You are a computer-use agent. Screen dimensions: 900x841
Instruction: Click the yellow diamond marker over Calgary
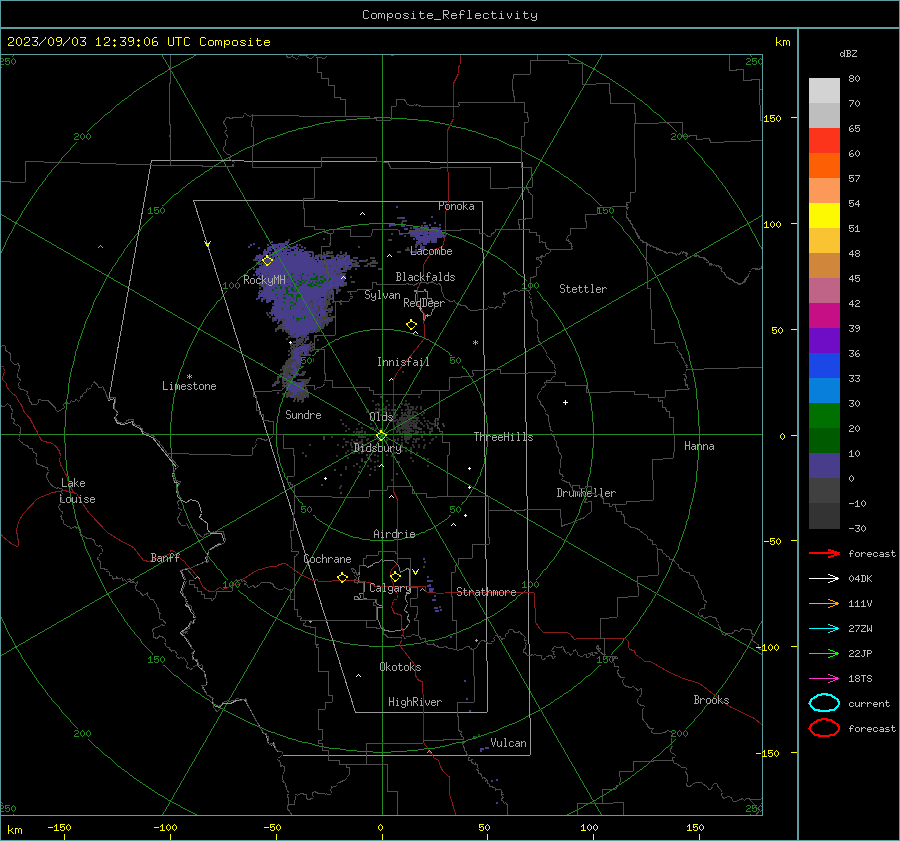click(395, 576)
